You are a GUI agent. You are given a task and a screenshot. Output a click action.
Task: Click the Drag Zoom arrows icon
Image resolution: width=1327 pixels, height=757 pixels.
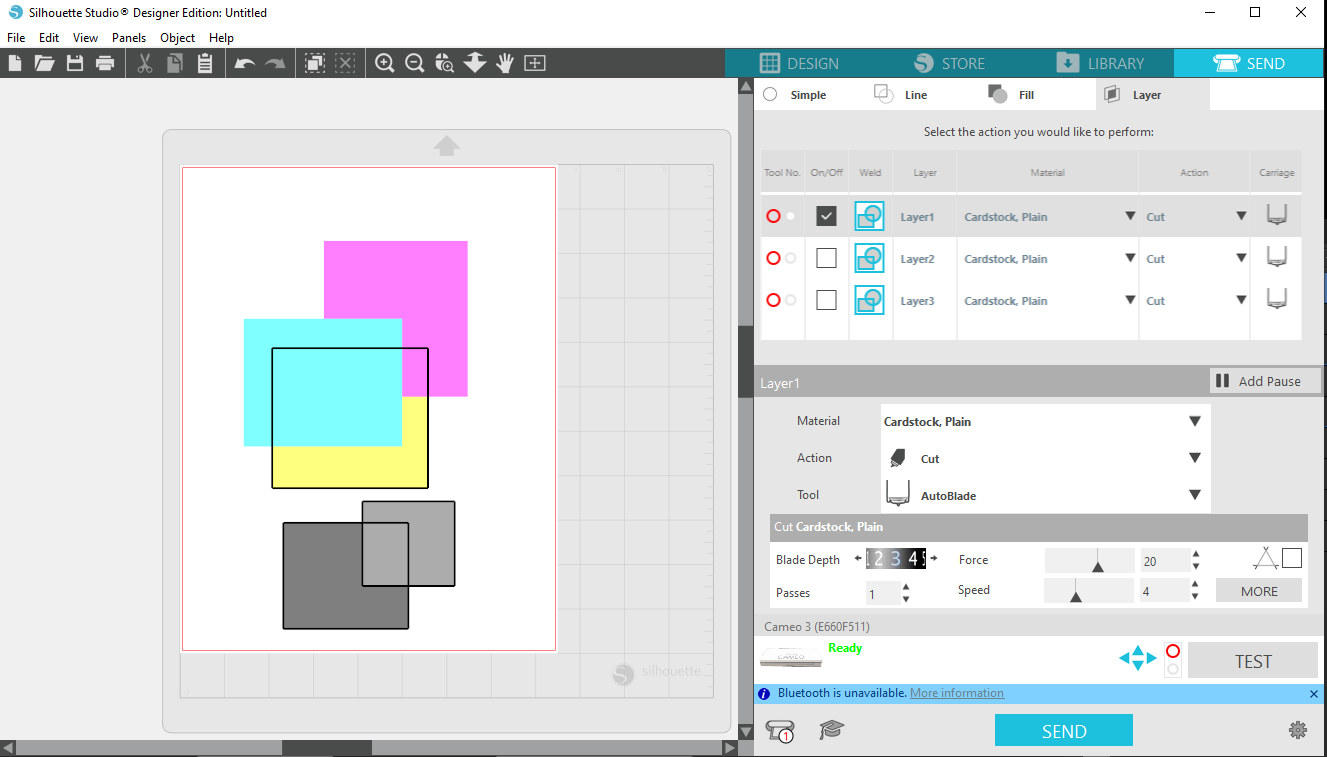click(475, 63)
